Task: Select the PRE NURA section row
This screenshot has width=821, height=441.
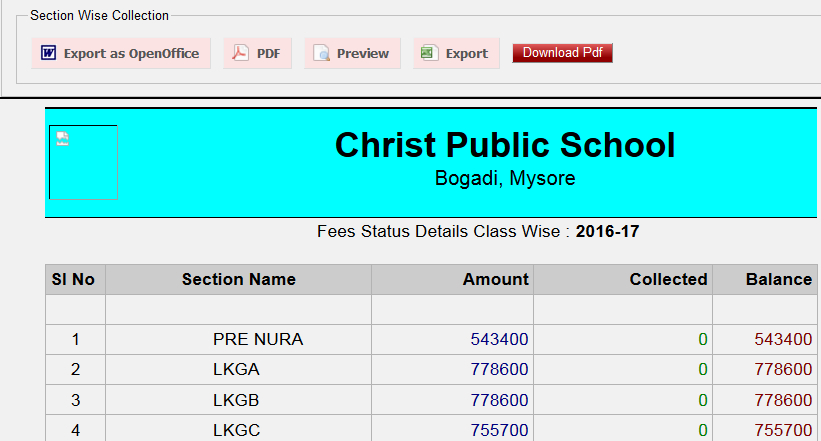Action: point(258,339)
